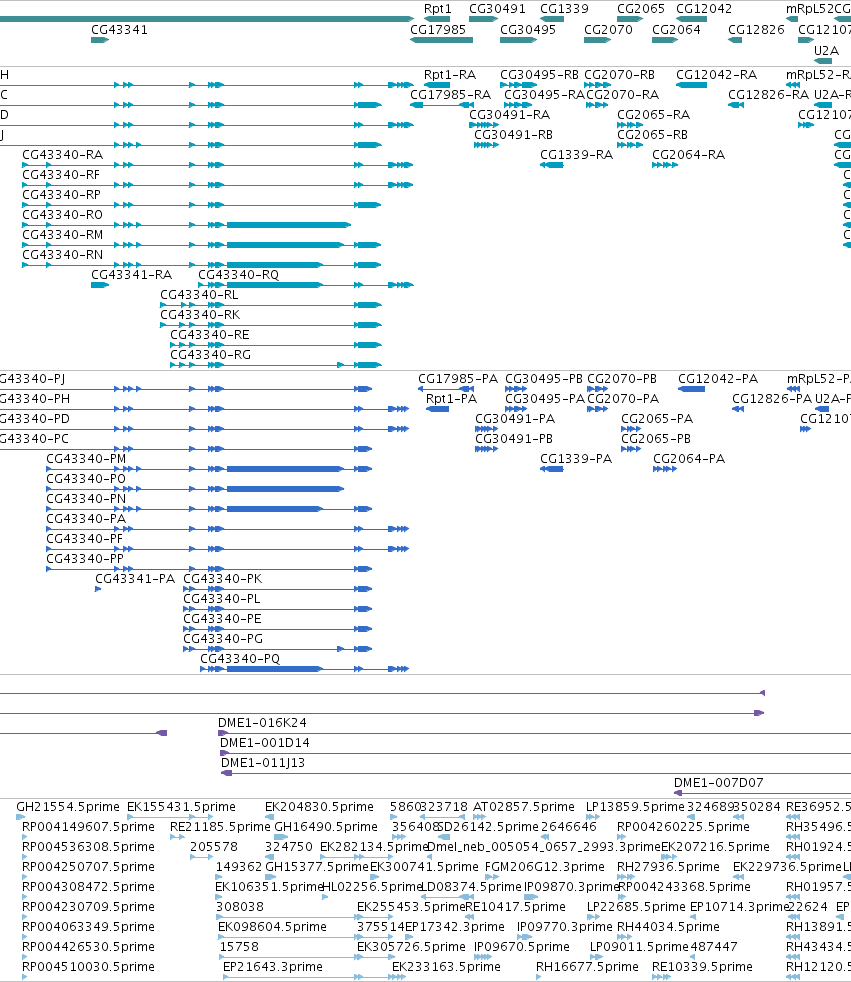Select the DME1-011J13 BAC label
The image size is (851, 982).
[x=262, y=763]
